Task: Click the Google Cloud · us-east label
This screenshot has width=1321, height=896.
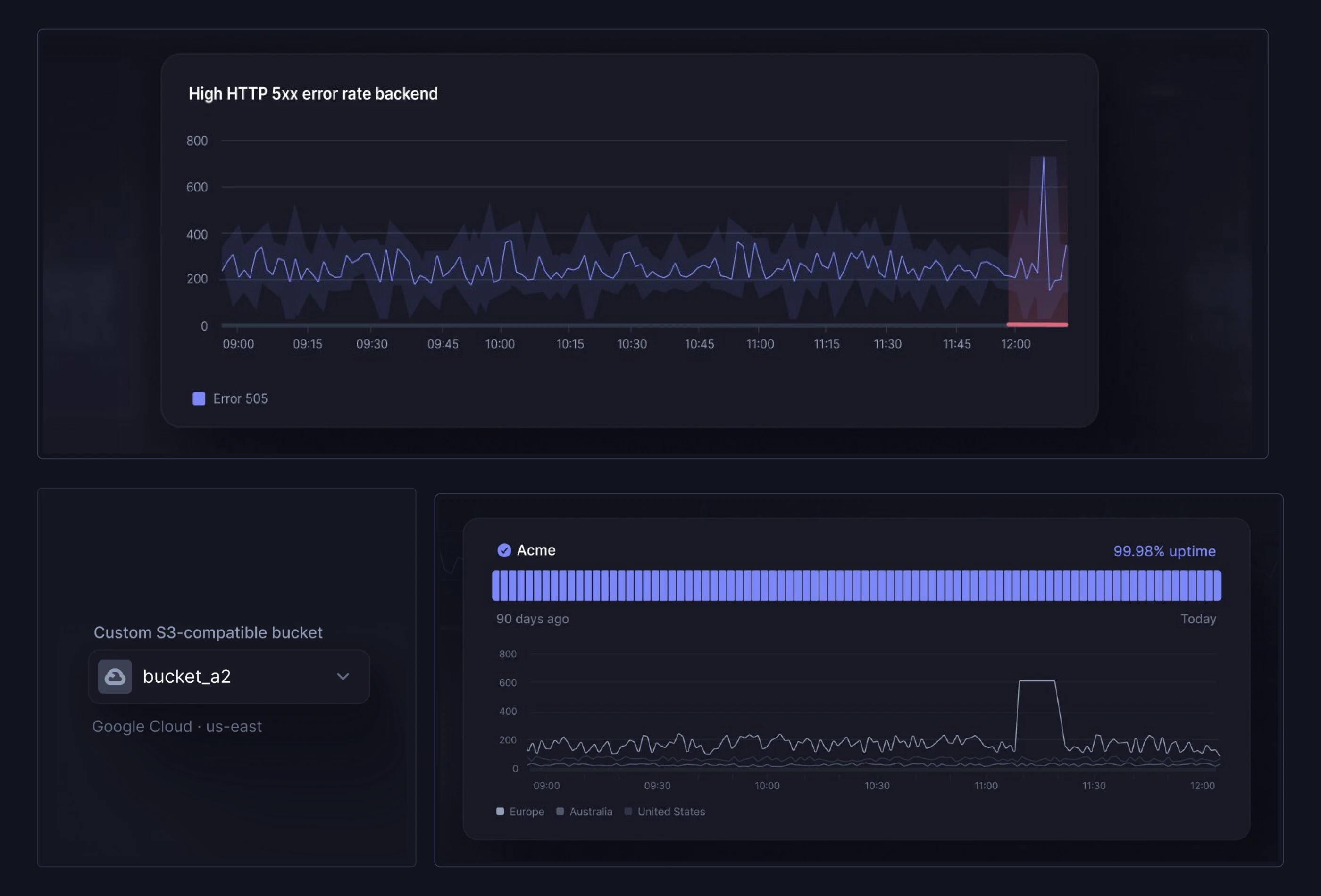Action: pyautogui.click(x=177, y=726)
